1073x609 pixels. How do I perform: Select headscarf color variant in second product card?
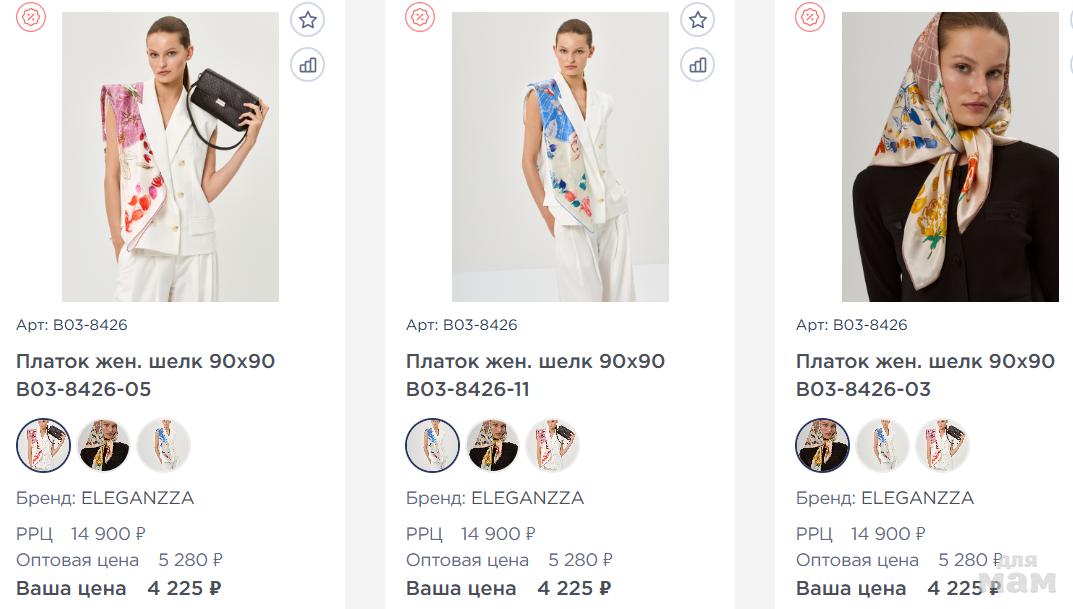click(x=493, y=445)
